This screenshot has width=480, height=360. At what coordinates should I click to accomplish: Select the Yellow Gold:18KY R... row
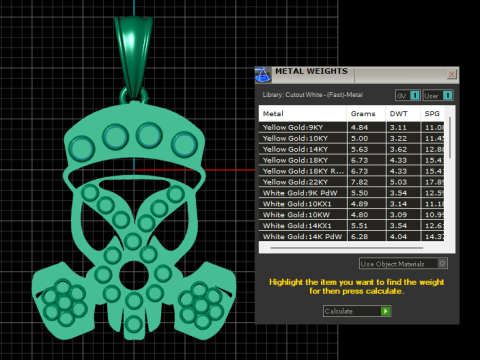tap(352, 171)
